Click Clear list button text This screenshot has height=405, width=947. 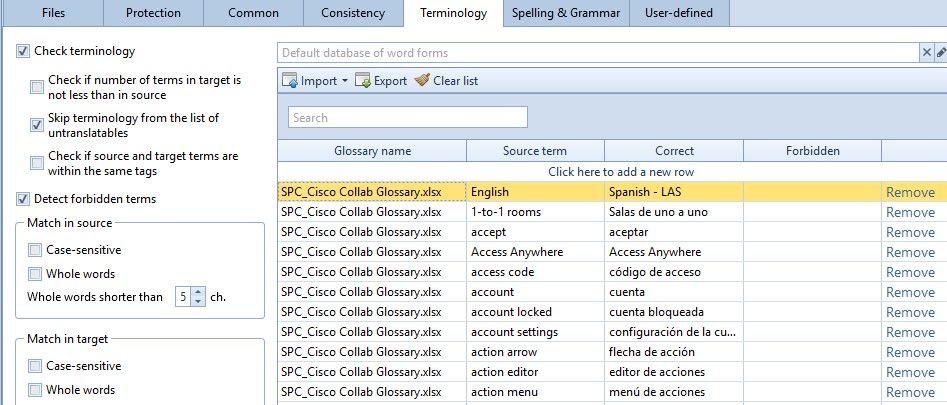[455, 81]
